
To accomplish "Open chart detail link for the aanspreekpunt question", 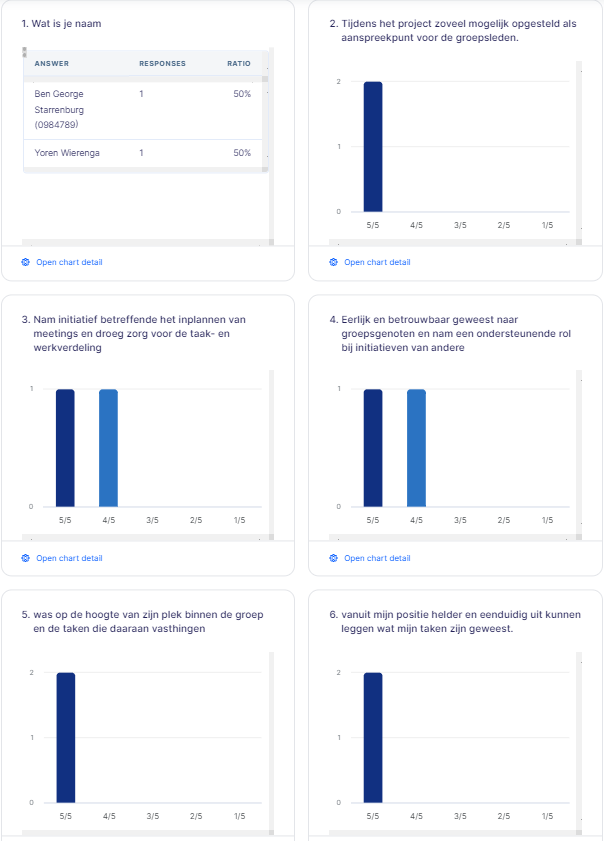I will tap(377, 263).
